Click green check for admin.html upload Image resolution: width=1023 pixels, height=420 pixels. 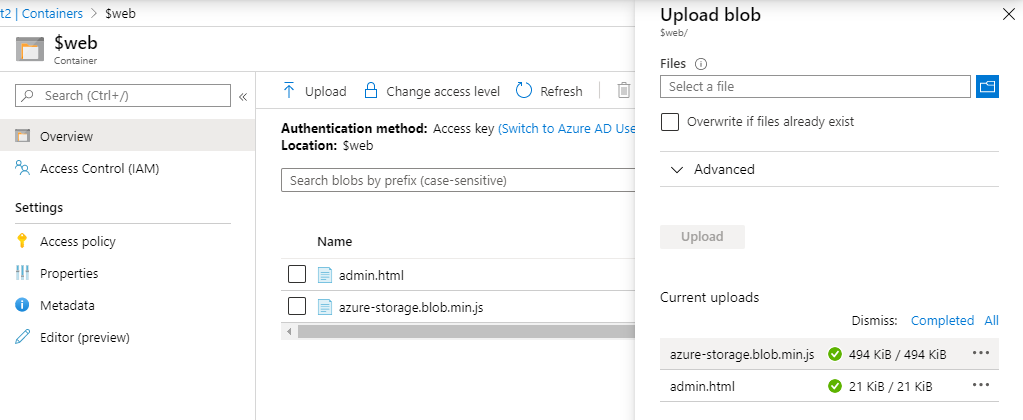(834, 386)
